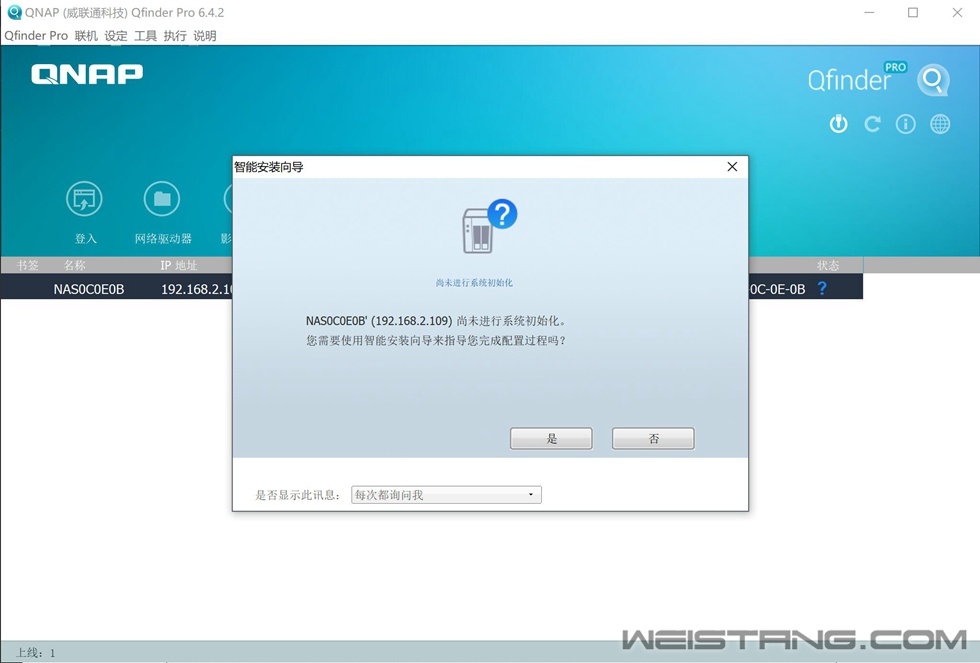Click the 登入 login icon

[84, 199]
